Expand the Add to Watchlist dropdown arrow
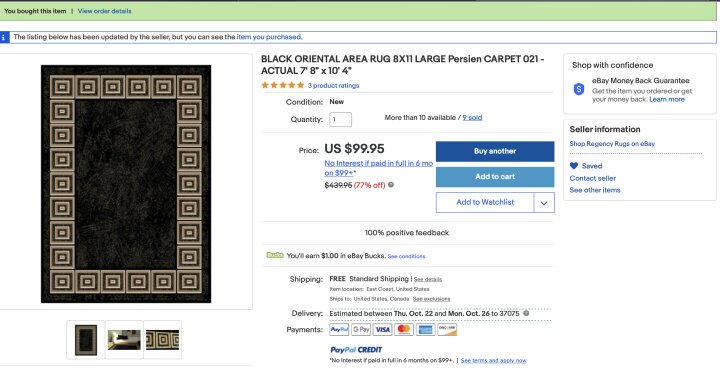This screenshot has height=370, width=720. click(x=544, y=202)
